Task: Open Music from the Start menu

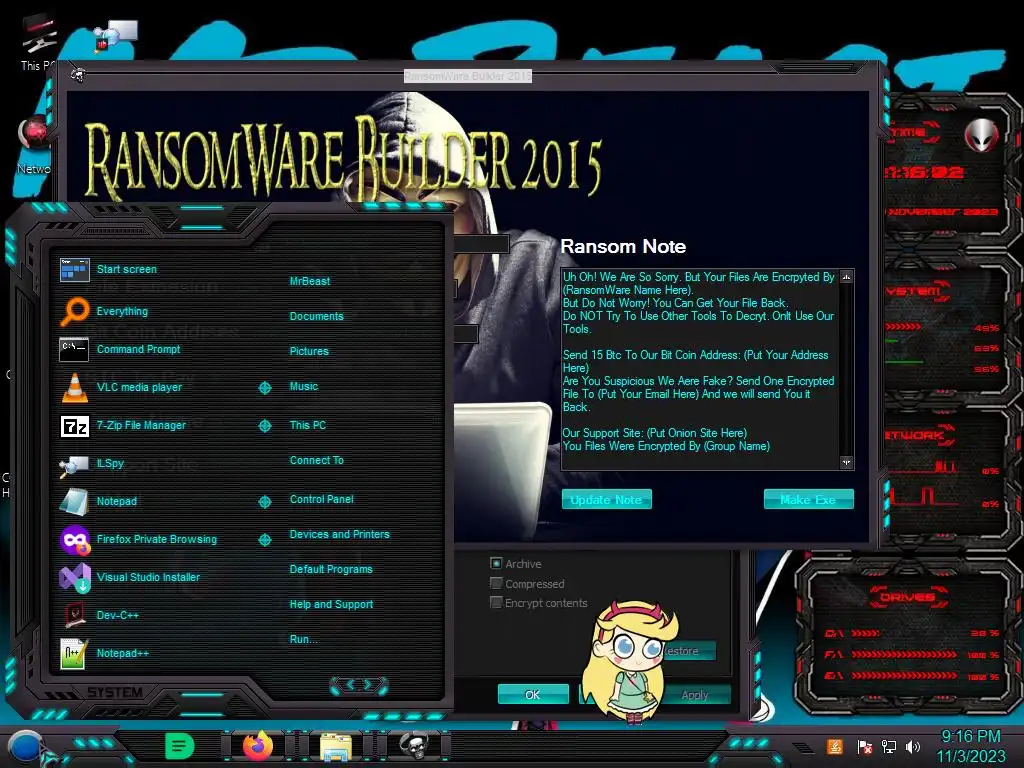Action: coord(304,387)
